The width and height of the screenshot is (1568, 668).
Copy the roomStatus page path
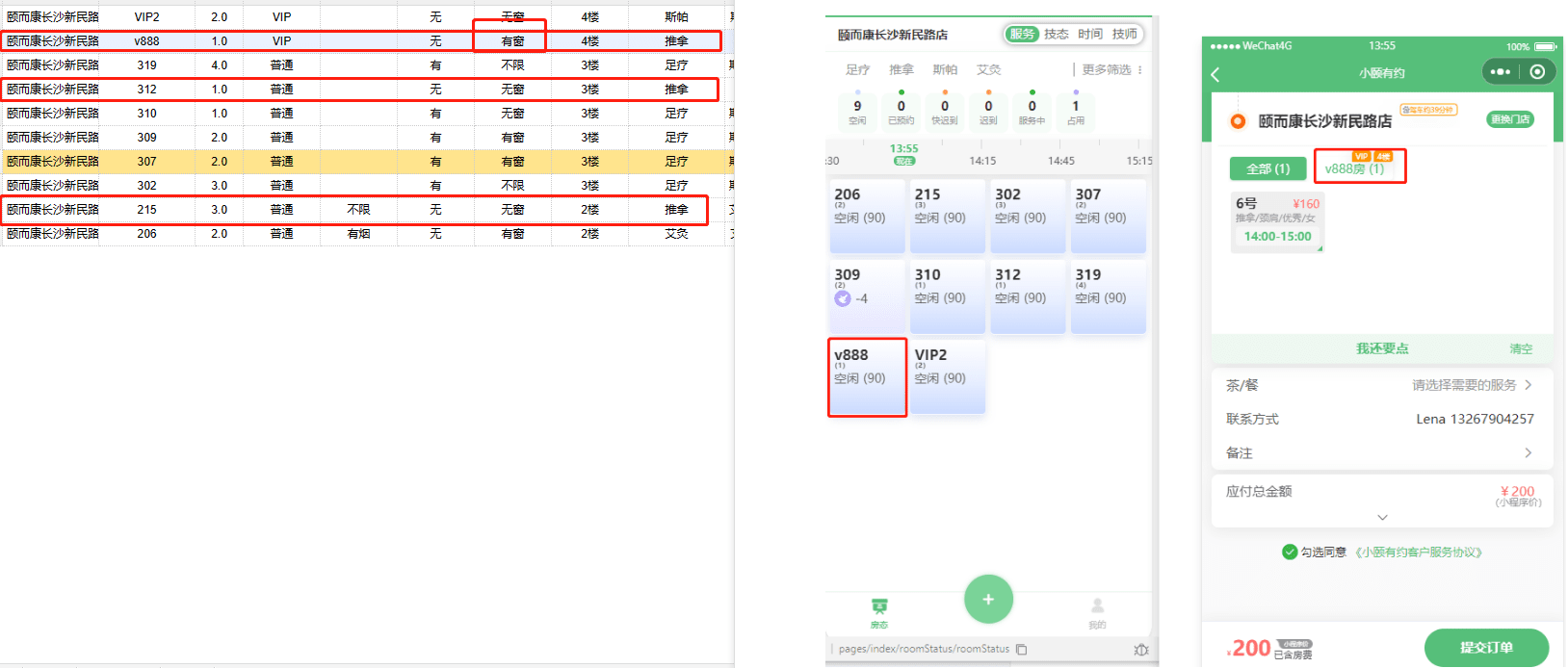(x=1021, y=650)
